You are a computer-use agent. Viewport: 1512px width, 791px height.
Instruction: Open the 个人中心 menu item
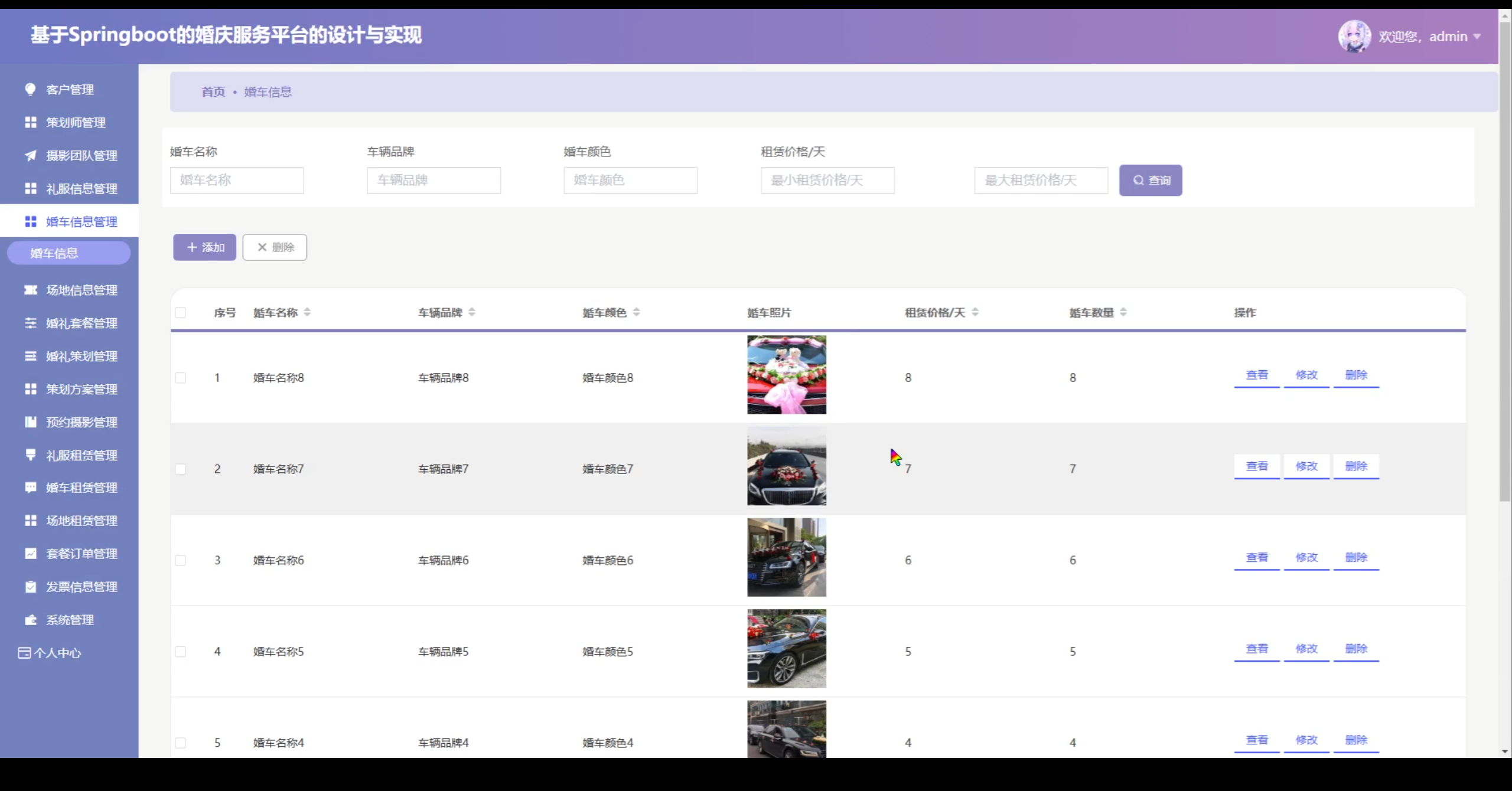(57, 653)
